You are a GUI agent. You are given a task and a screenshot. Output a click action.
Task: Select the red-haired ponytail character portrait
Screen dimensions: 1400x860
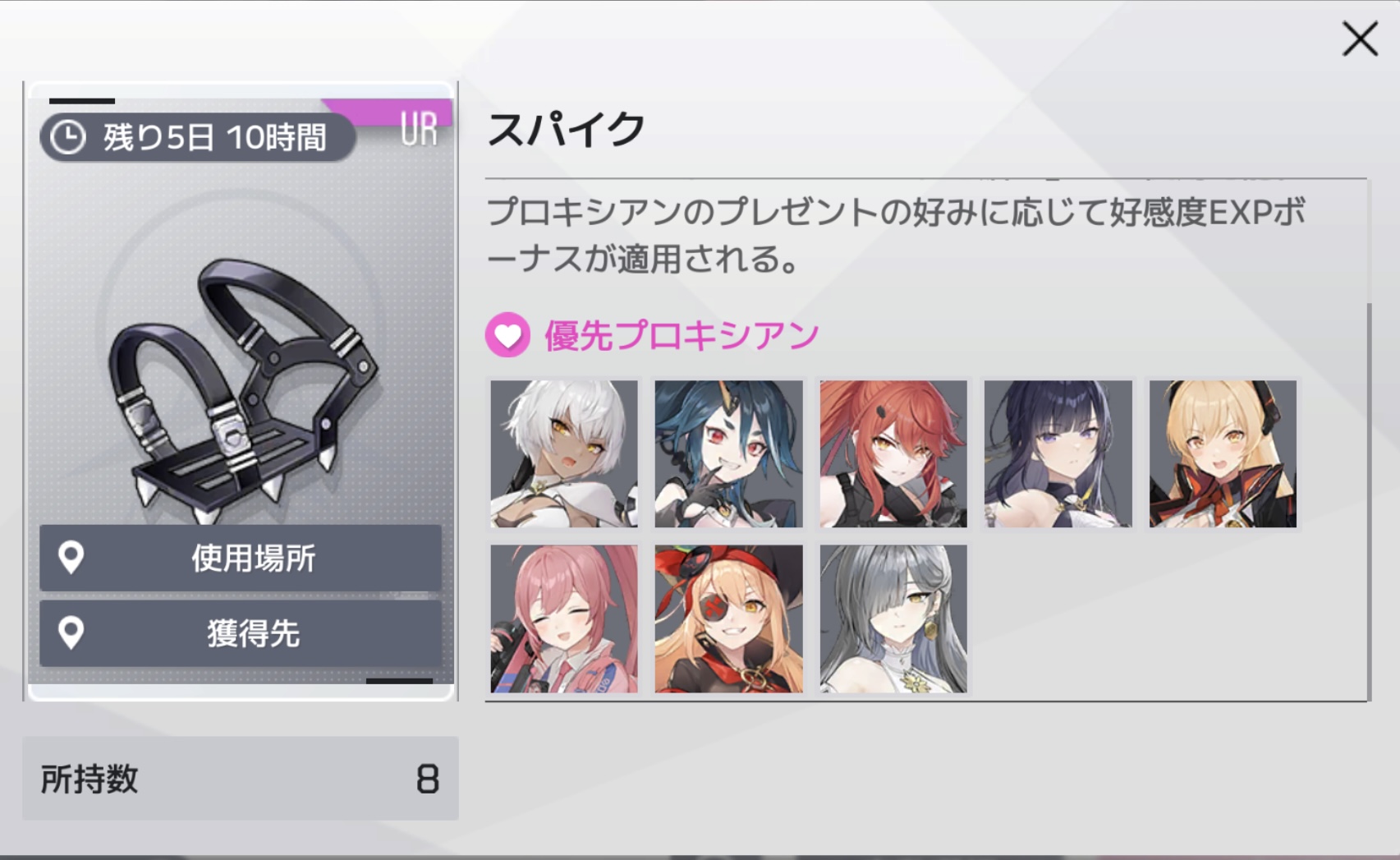[x=893, y=453]
